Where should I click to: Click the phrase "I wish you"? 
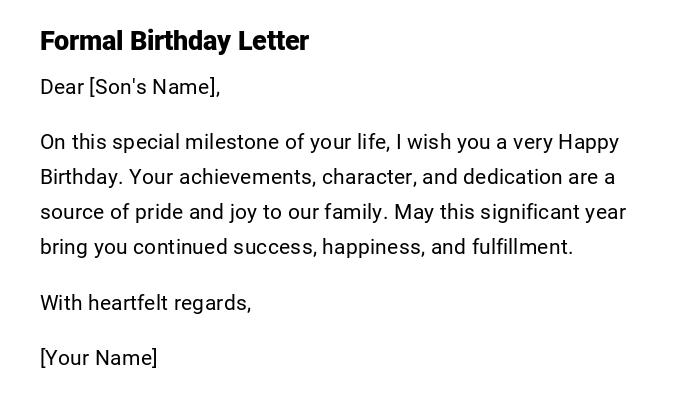(438, 142)
